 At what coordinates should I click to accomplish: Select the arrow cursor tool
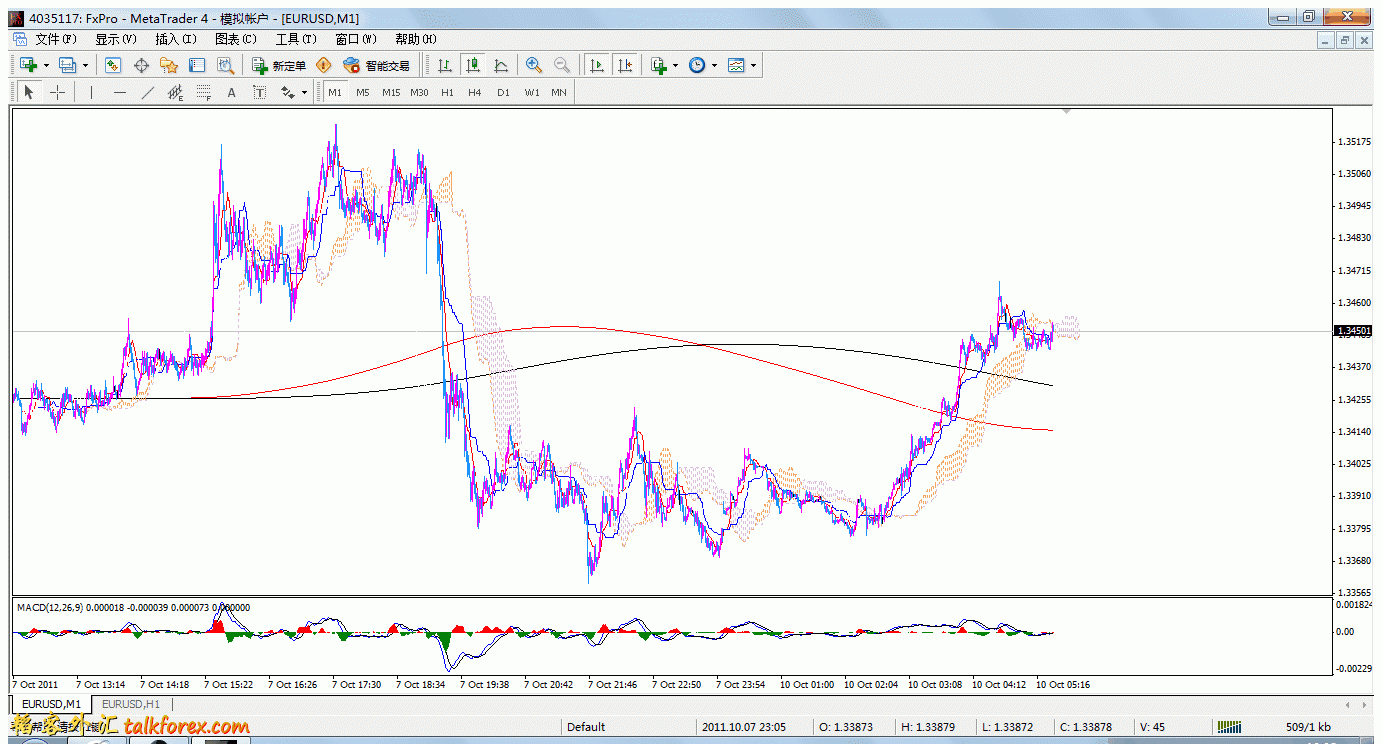click(28, 92)
